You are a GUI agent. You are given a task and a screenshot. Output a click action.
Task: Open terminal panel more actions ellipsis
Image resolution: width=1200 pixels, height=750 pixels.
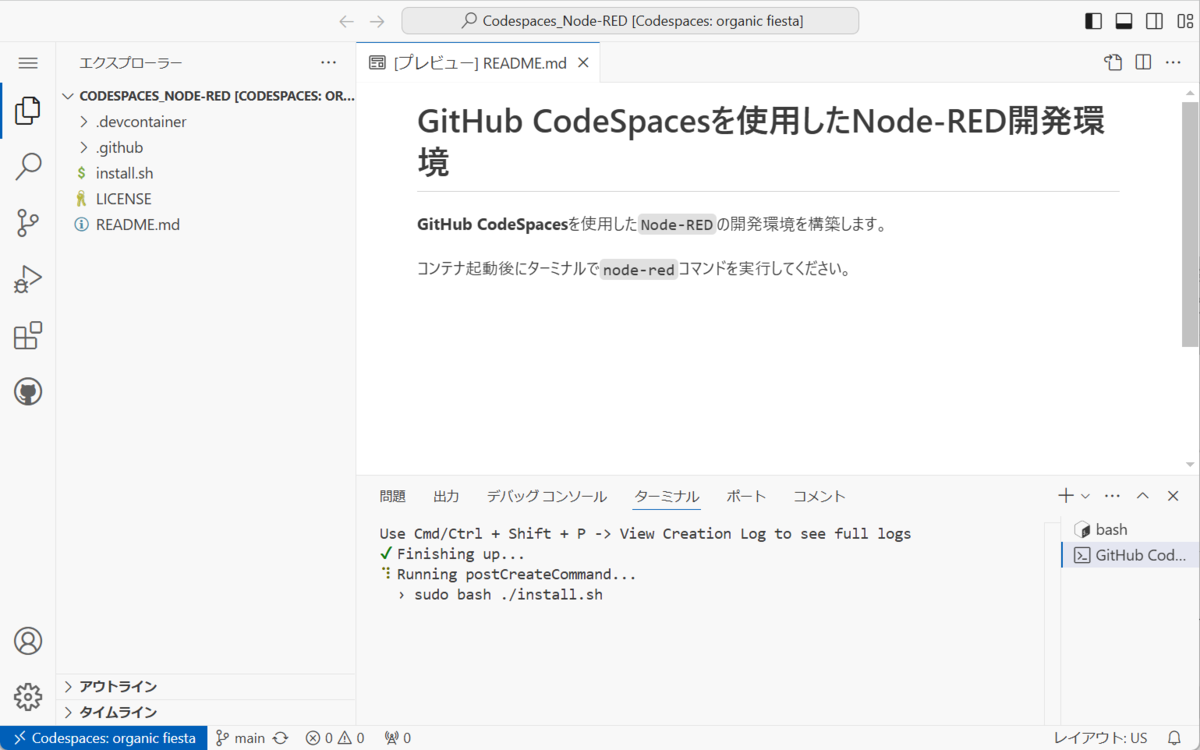click(1112, 496)
